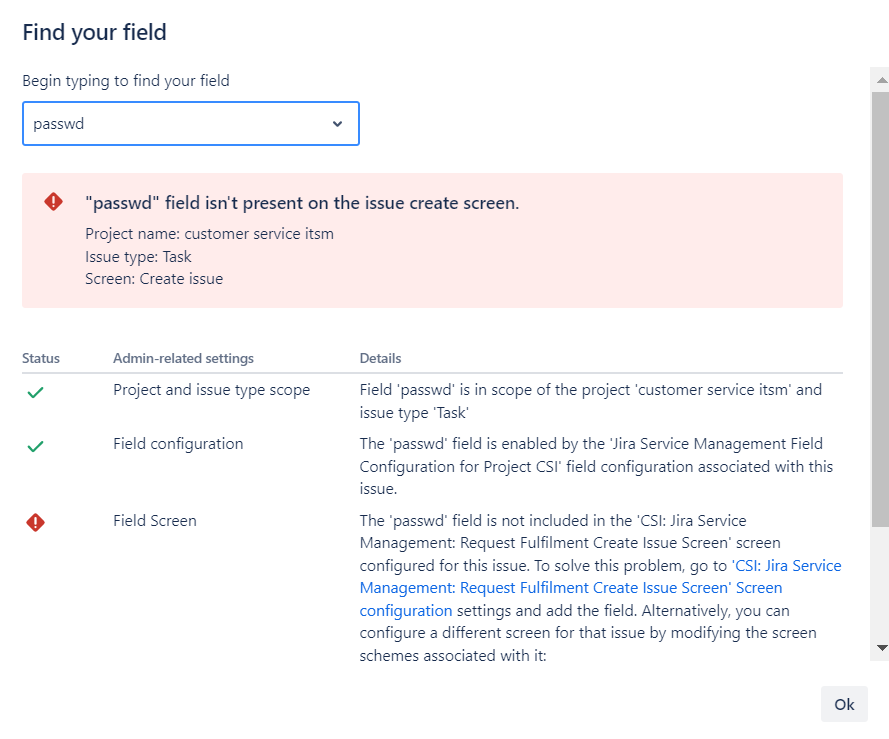
Task: Click the red error icon in the alert banner
Action: [53, 201]
